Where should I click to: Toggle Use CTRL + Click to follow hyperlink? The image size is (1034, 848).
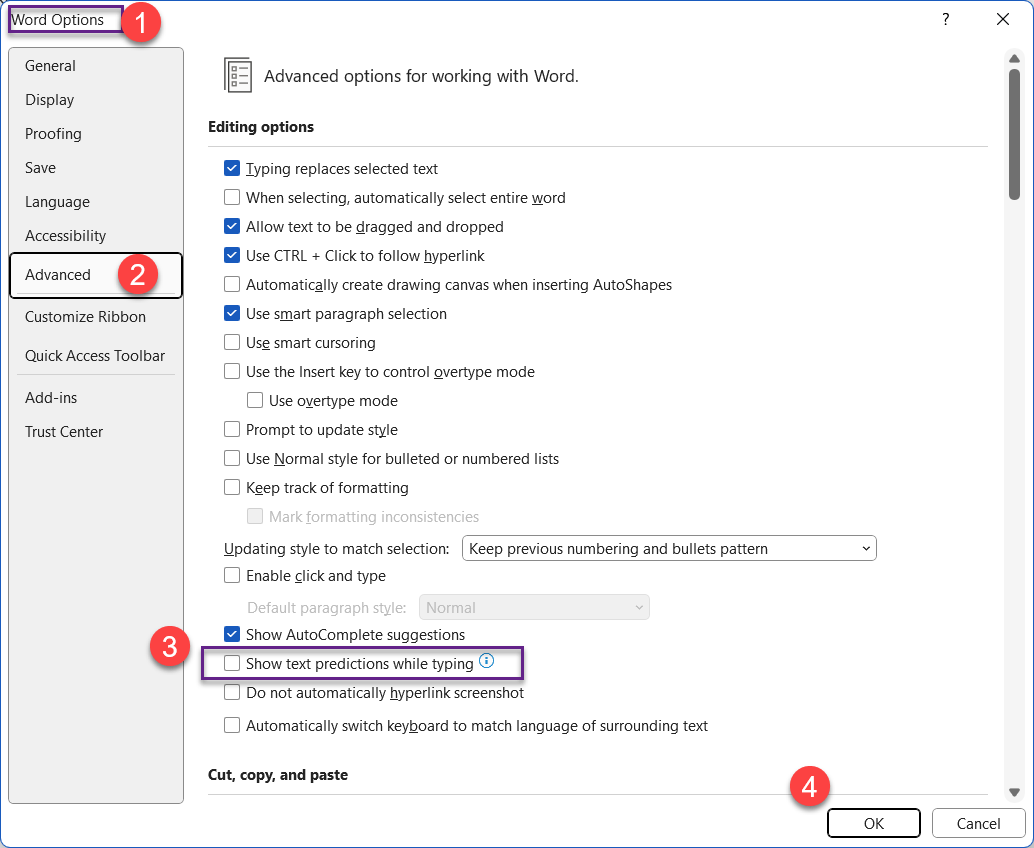coord(231,255)
